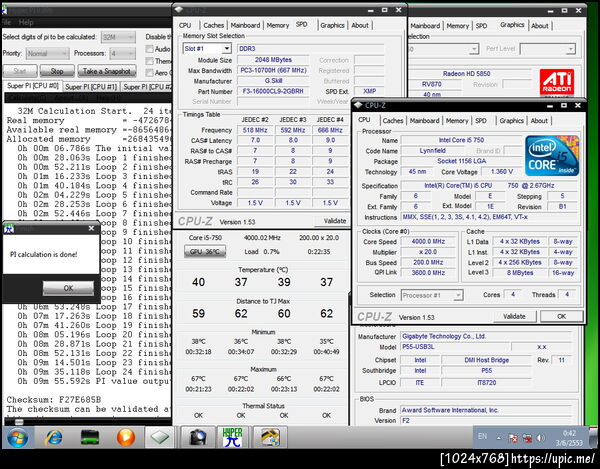Open the Caches tab in the SPD window
The width and height of the screenshot is (600, 469).
tap(214, 25)
